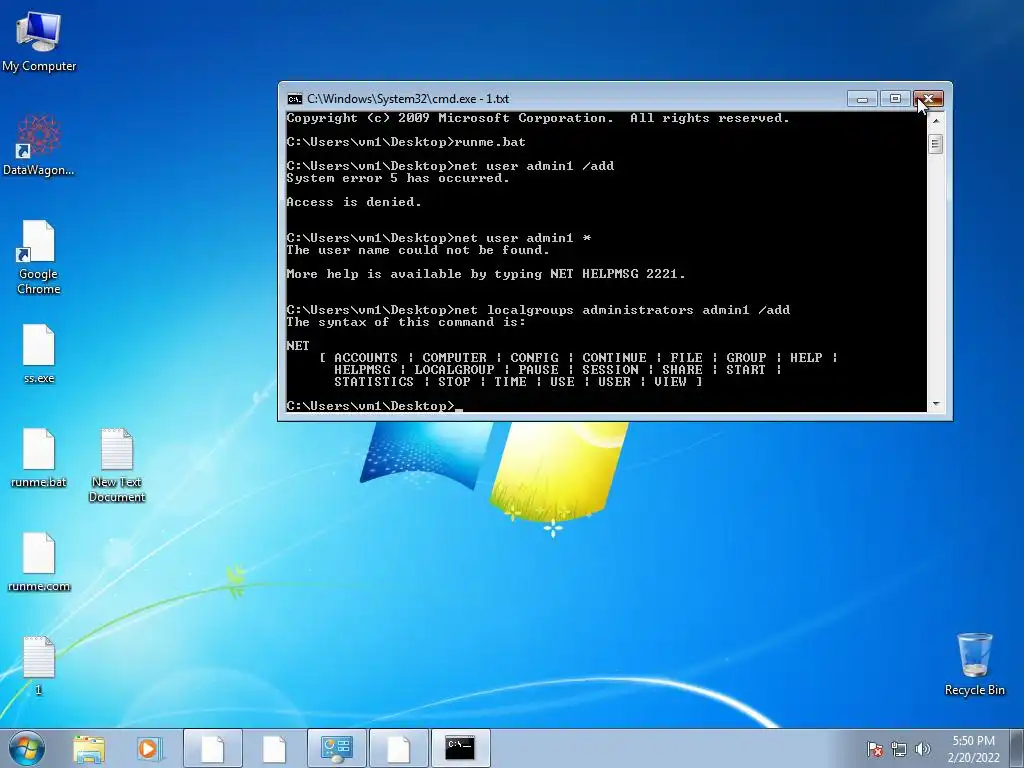Open Windows Explorer from the taskbar
This screenshot has height=768, width=1024.
89,748
